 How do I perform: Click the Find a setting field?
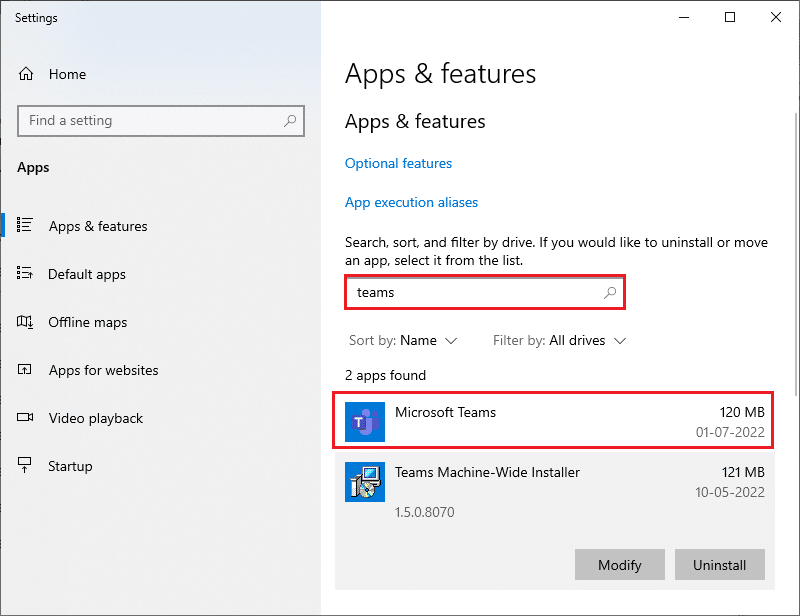tap(161, 121)
